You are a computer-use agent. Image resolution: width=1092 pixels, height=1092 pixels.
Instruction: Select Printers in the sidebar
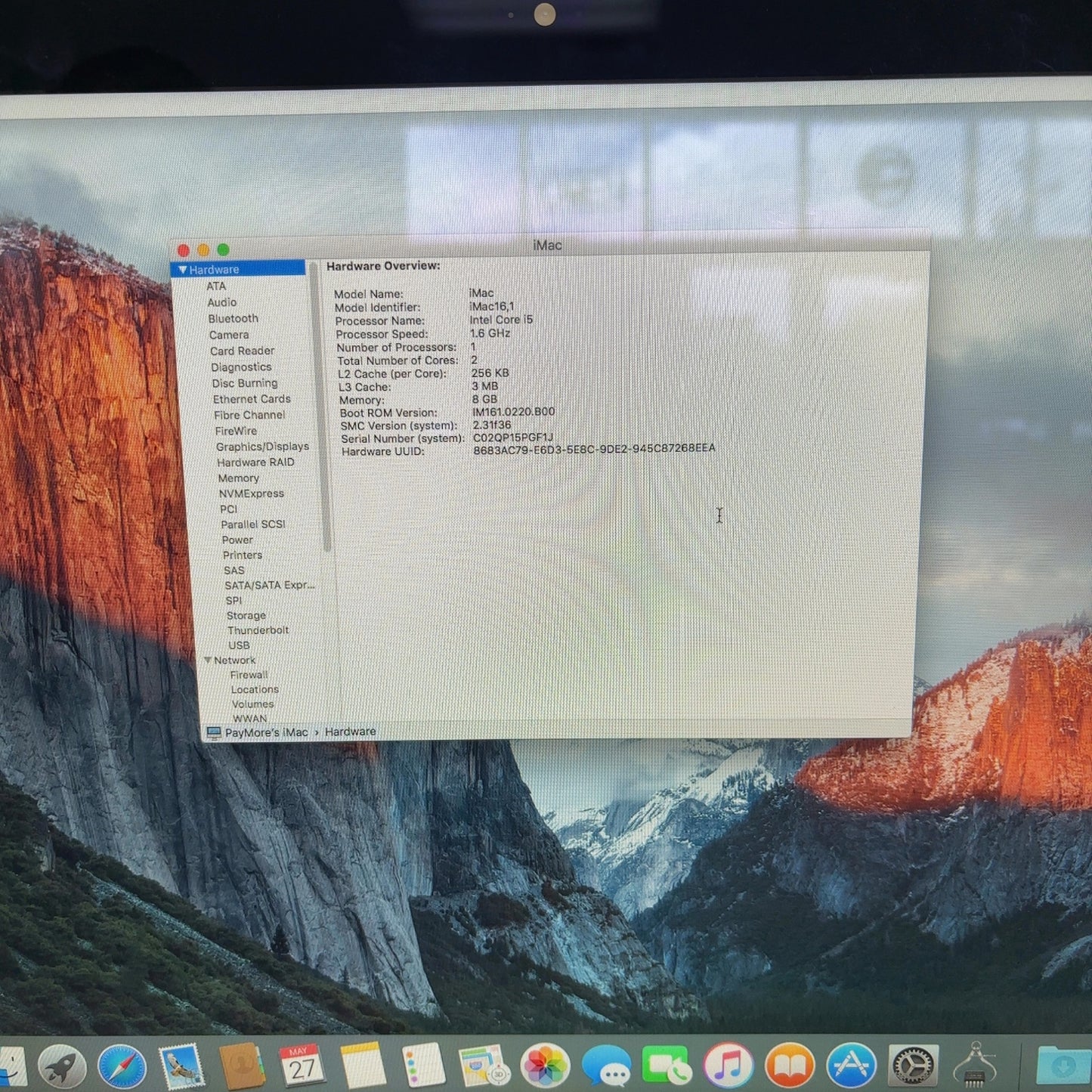243,555
